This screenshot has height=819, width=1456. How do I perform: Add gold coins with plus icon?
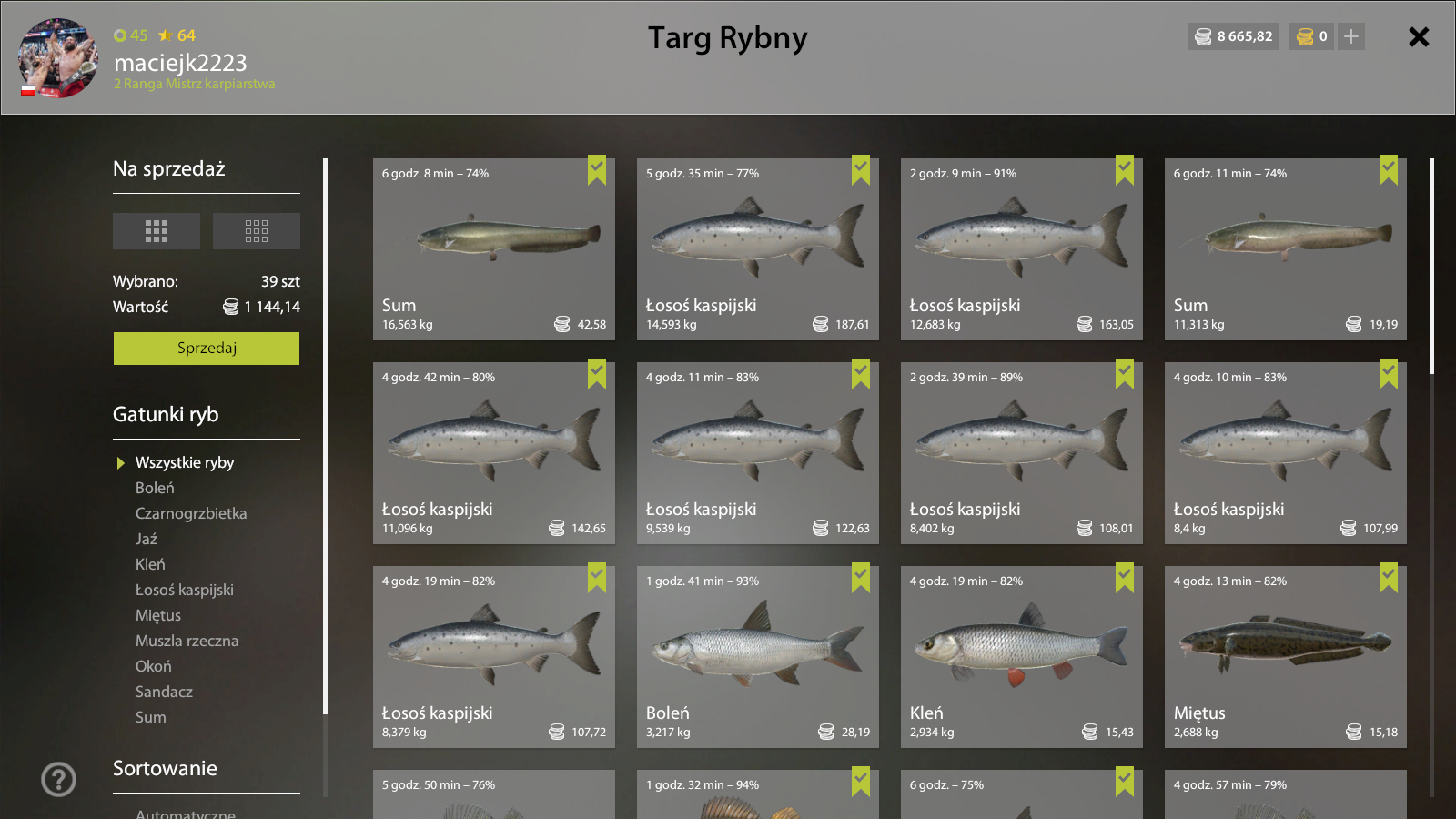[1351, 36]
